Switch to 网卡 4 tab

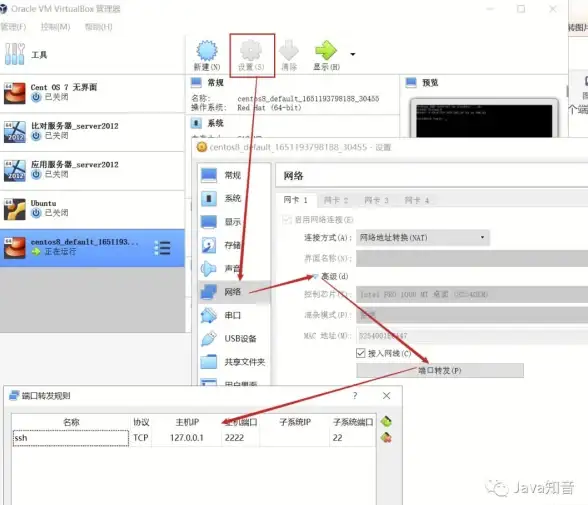pos(417,200)
